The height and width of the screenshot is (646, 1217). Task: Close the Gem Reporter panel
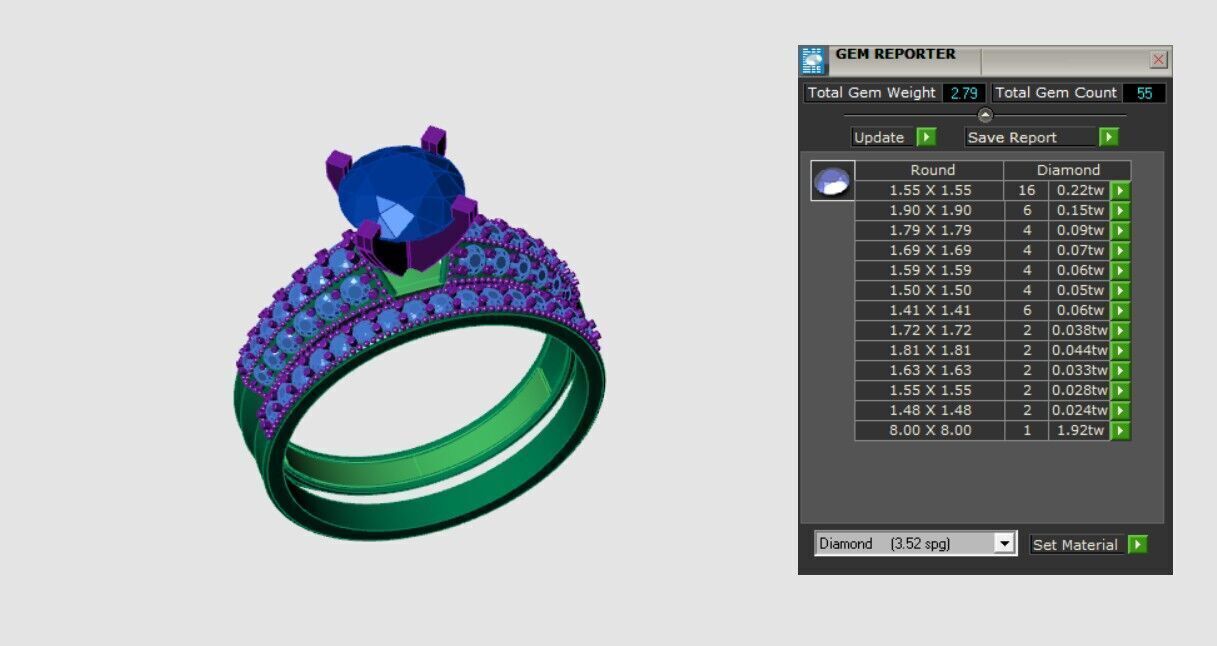[x=1158, y=60]
